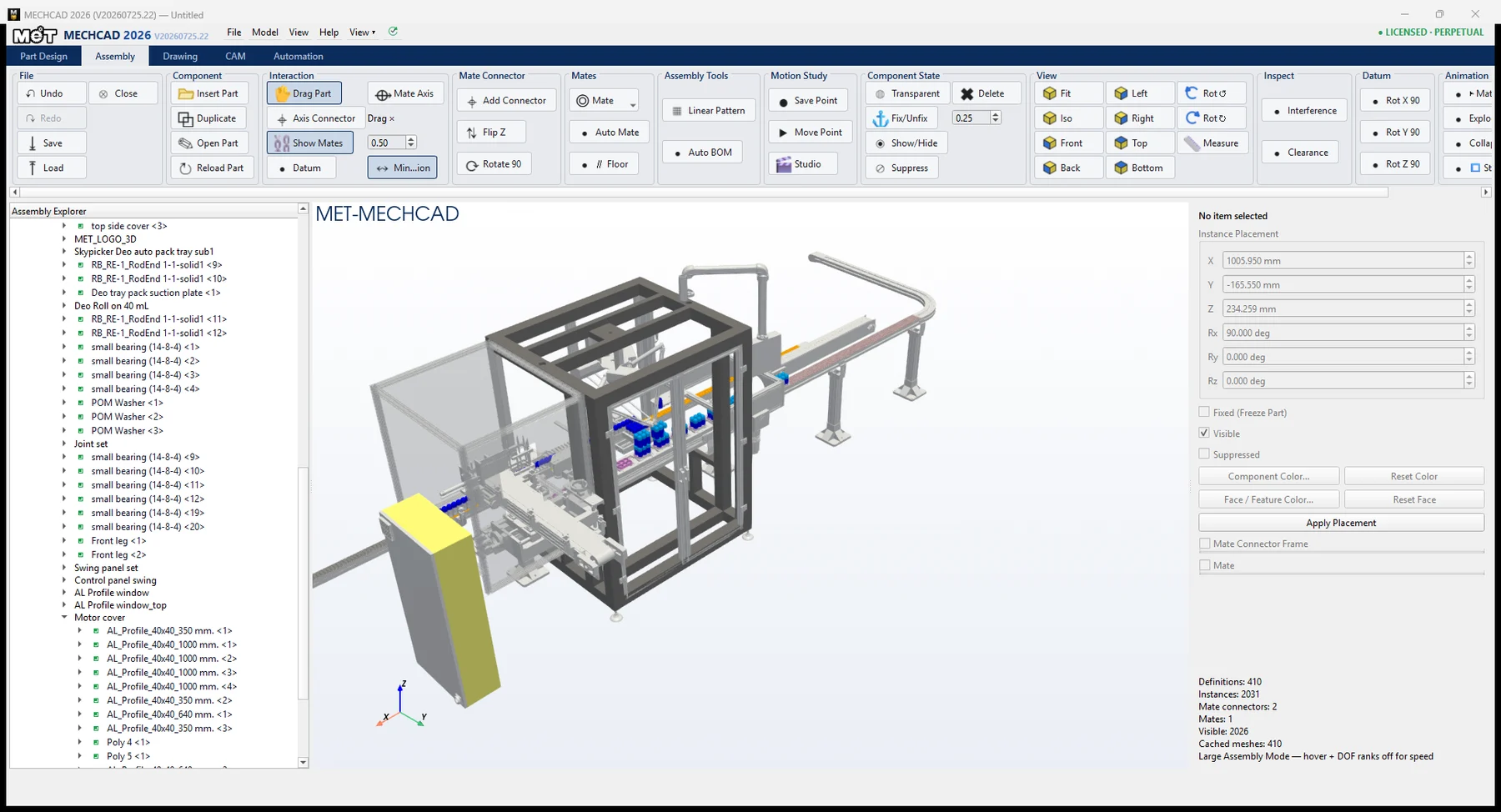Viewport: 1501px width, 812px height.
Task: Expand Control panel swing node
Action: pos(64,580)
